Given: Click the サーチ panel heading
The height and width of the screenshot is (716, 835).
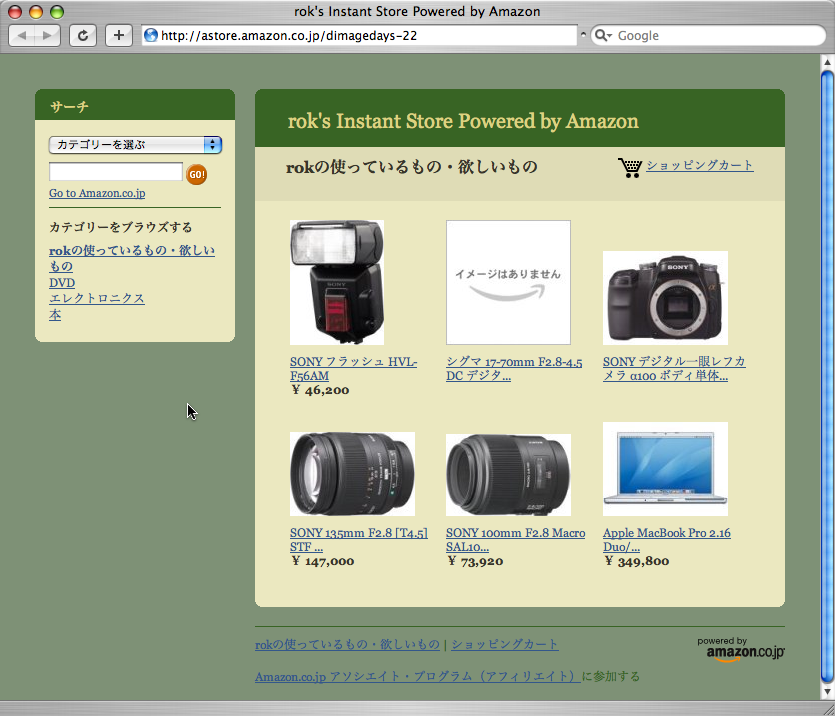Looking at the screenshot, I should (x=69, y=106).
